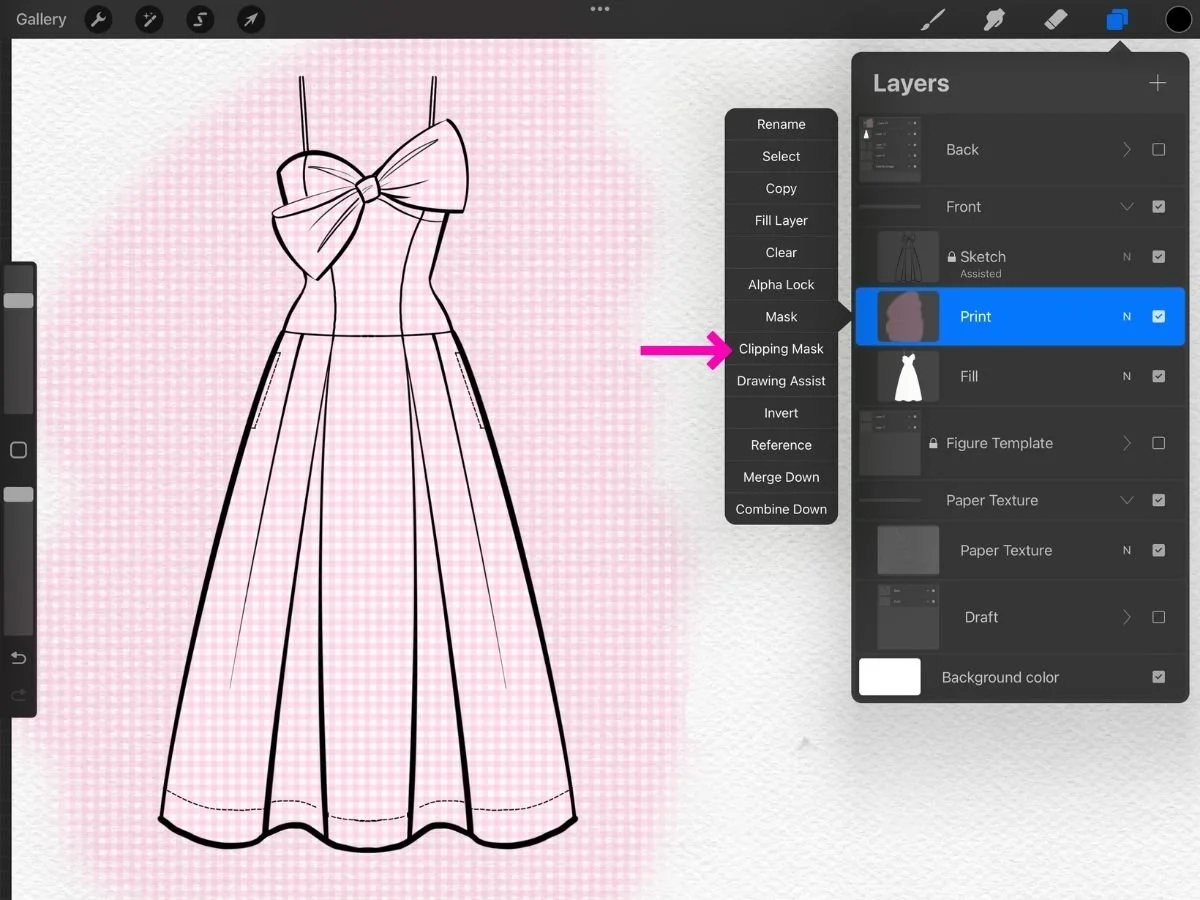Expand the Back group chevron

[x=1127, y=150]
